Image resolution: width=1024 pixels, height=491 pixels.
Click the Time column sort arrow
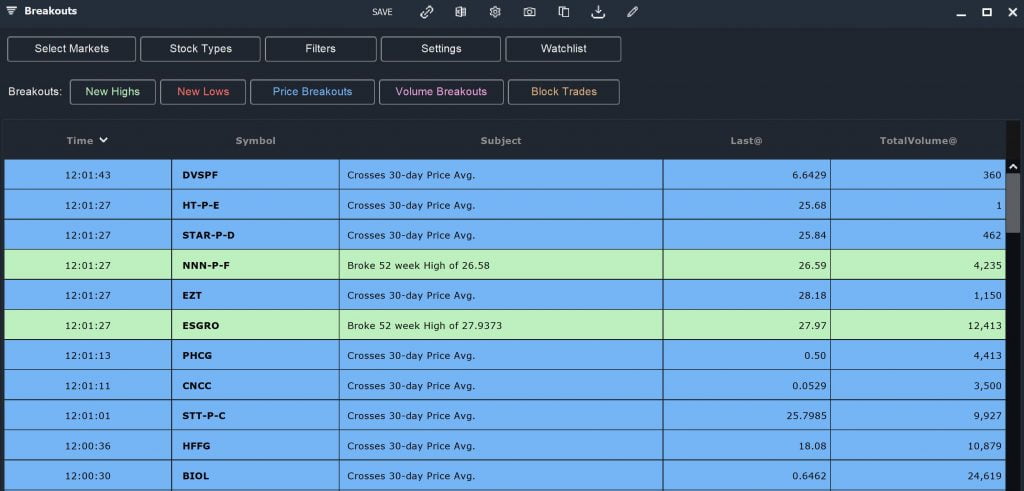[103, 141]
